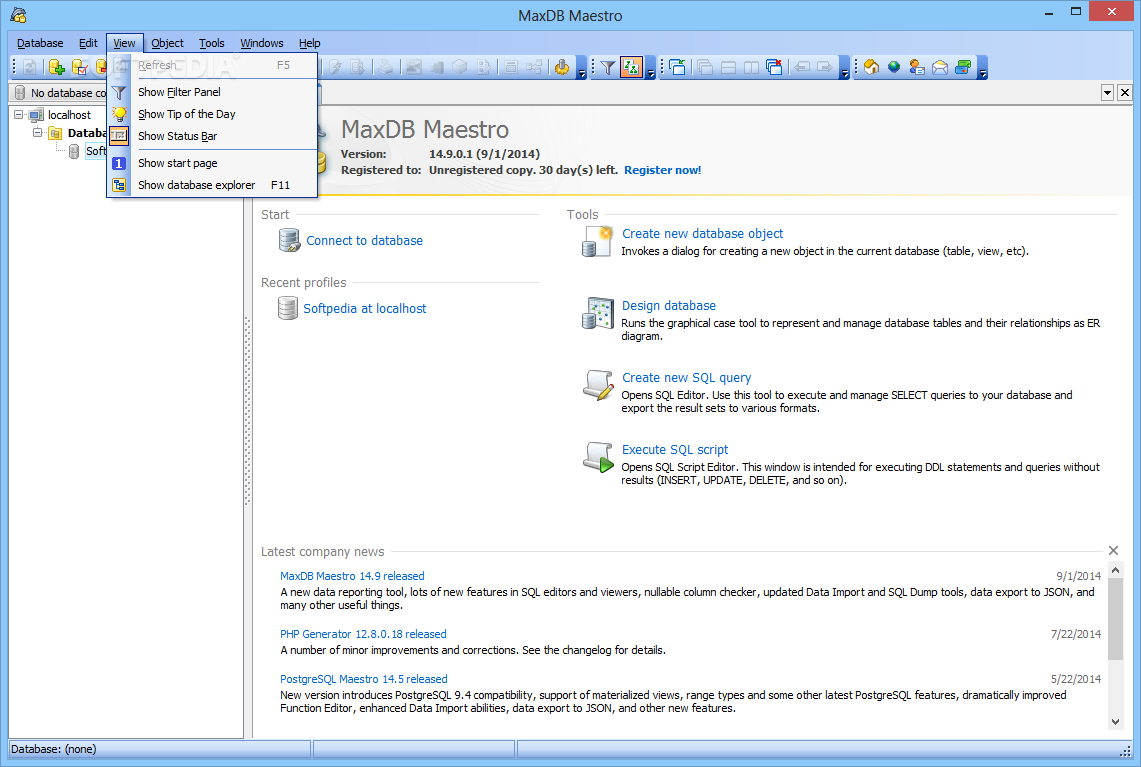The image size is (1141, 767).
Task: Collapse the Databases folder tree node
Action: point(38,132)
